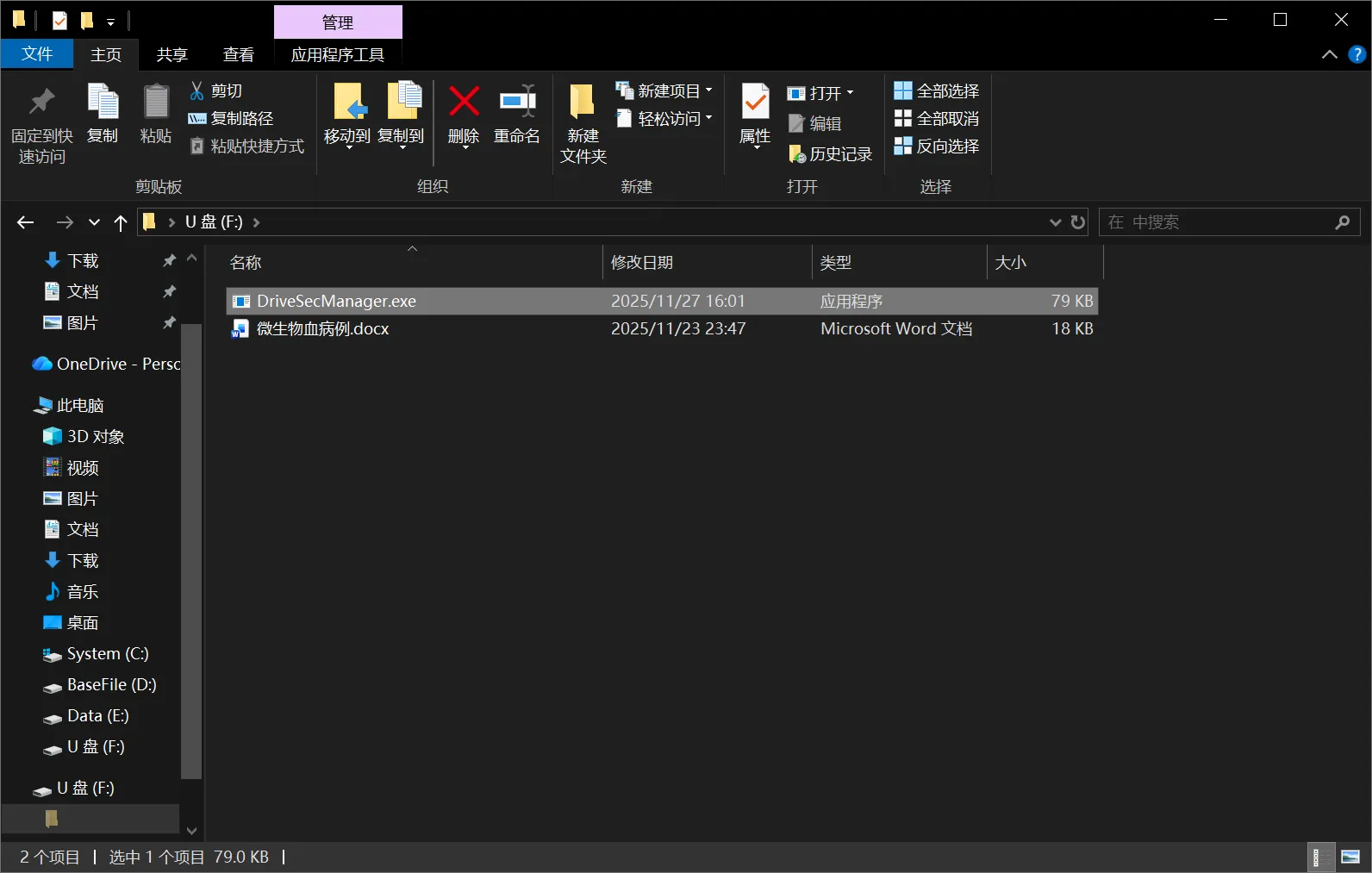The image size is (1372, 873).
Task: Click the New Folder (新建文件夹) icon
Action: point(583,102)
